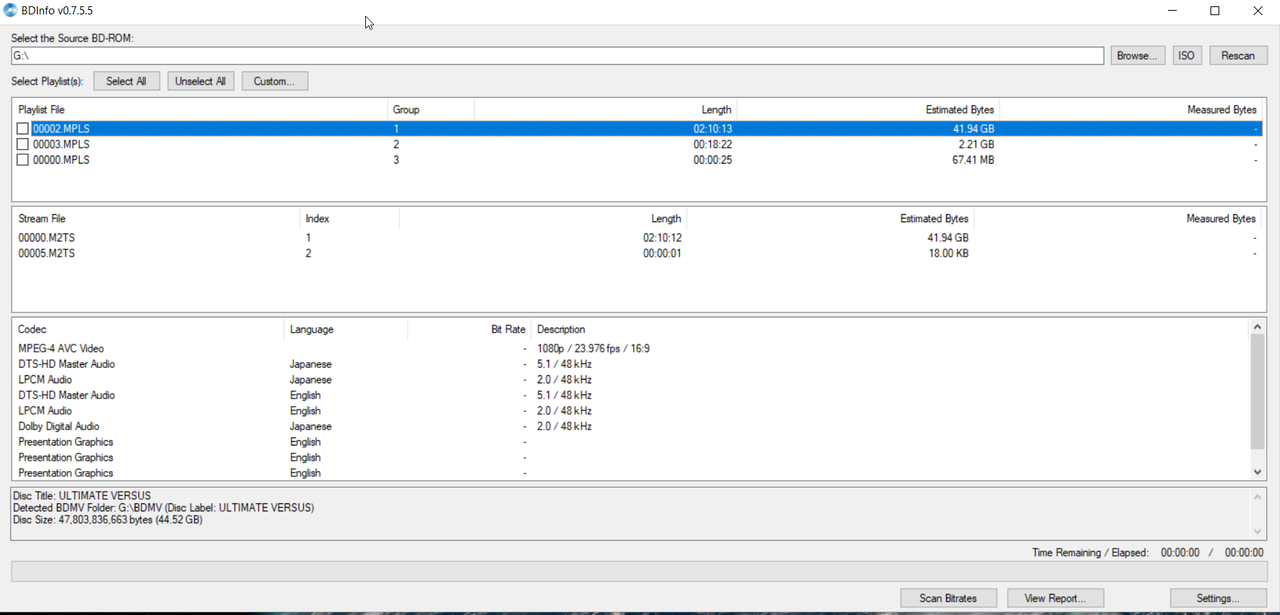This screenshot has height=615, width=1280.
Task: Click playlist Estimated Bytes column header
Action: [868, 109]
